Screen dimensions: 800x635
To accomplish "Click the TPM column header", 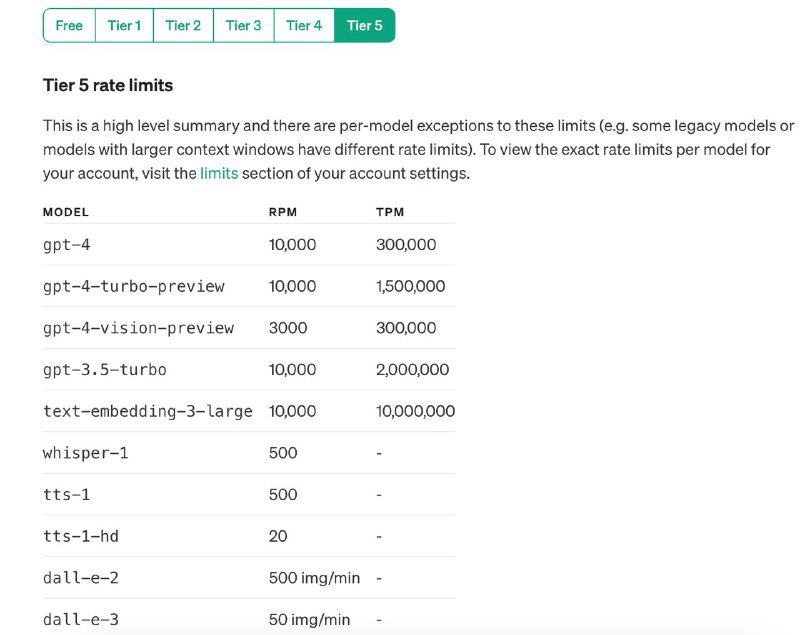I will tap(390, 212).
